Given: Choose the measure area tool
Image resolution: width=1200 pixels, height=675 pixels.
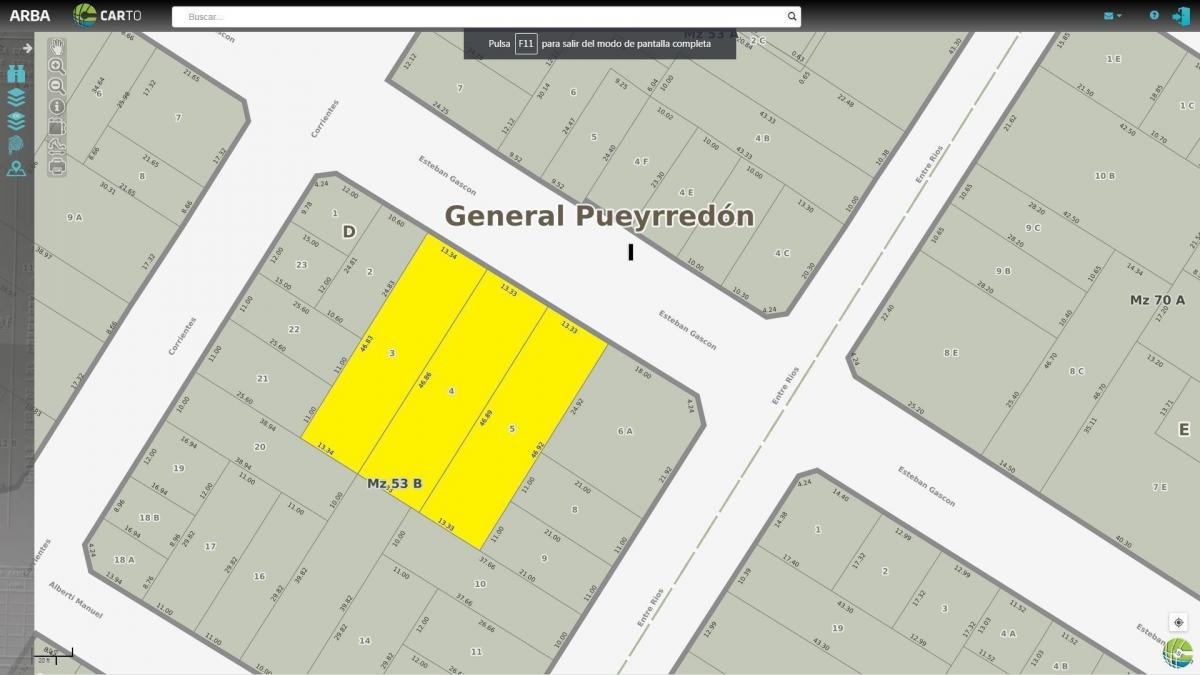Looking at the screenshot, I should click(57, 127).
